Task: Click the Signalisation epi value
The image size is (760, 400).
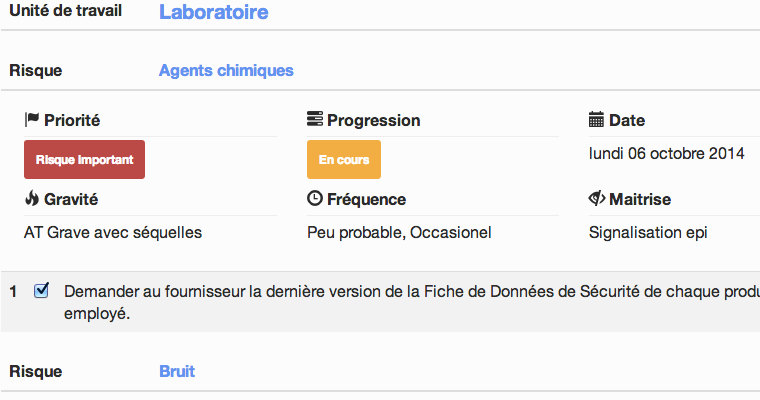Action: click(x=648, y=233)
